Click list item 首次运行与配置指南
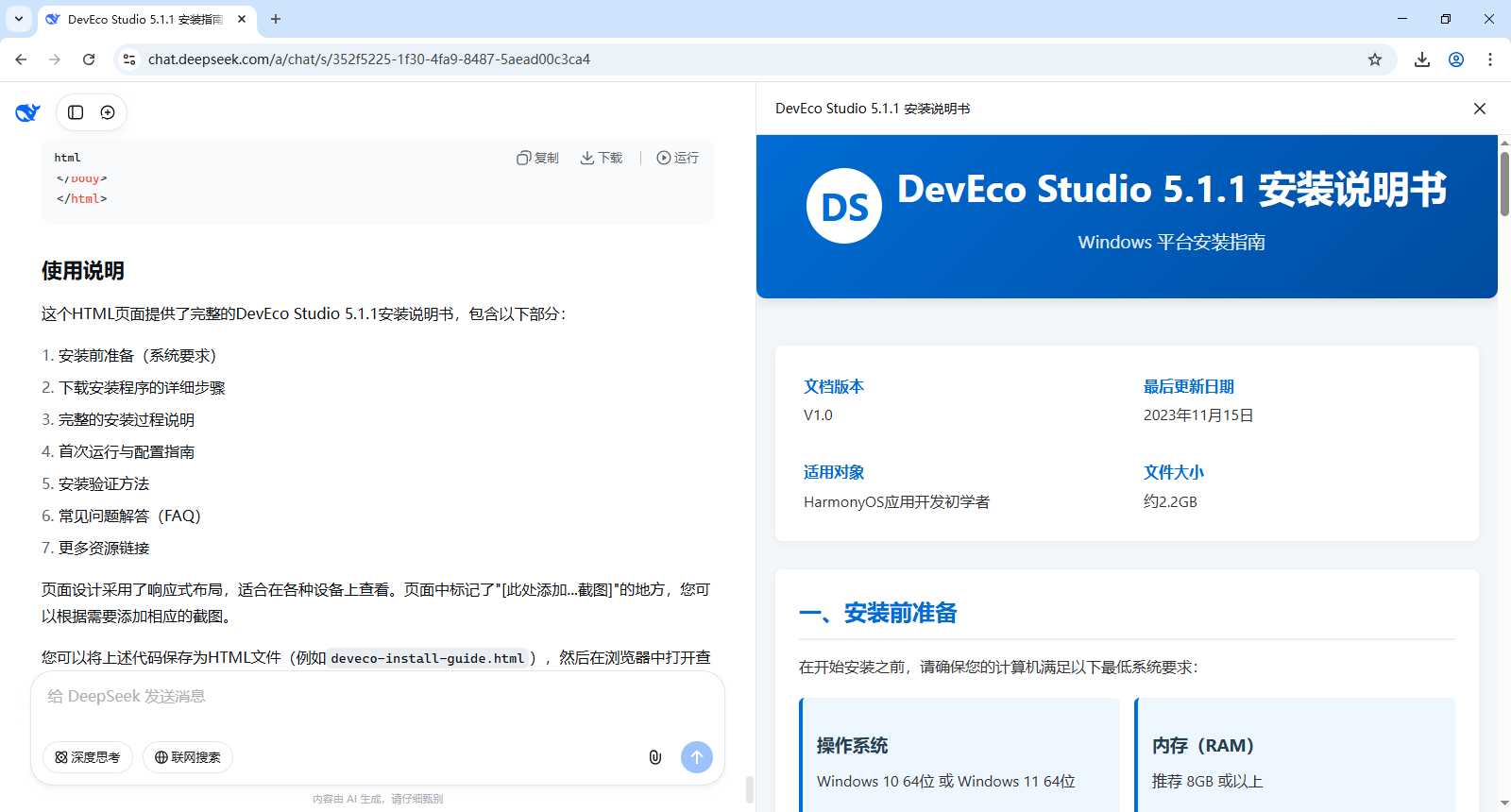Image resolution: width=1511 pixels, height=812 pixels. pos(127,452)
